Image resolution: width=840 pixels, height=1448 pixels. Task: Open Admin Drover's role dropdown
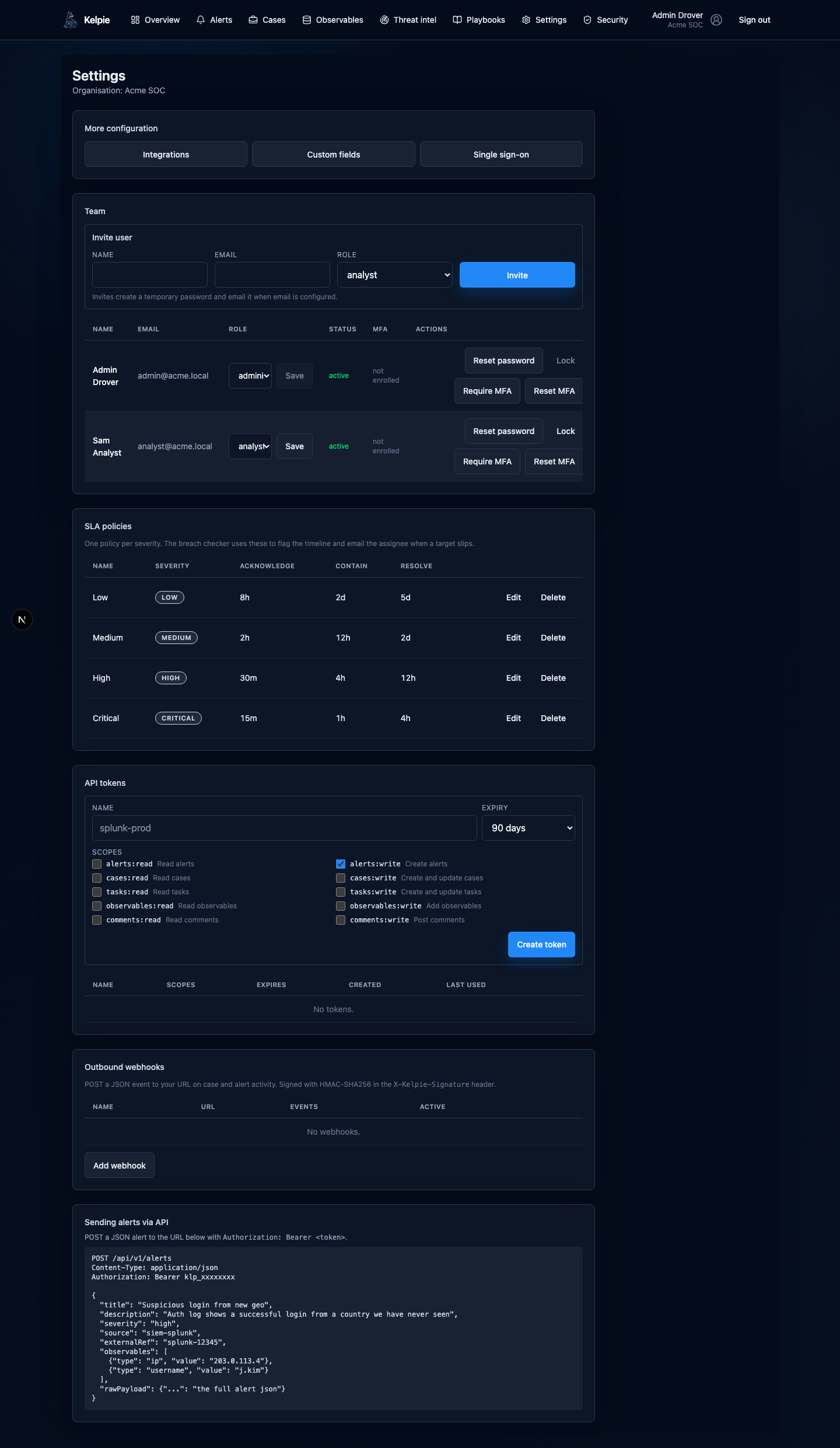(x=250, y=376)
